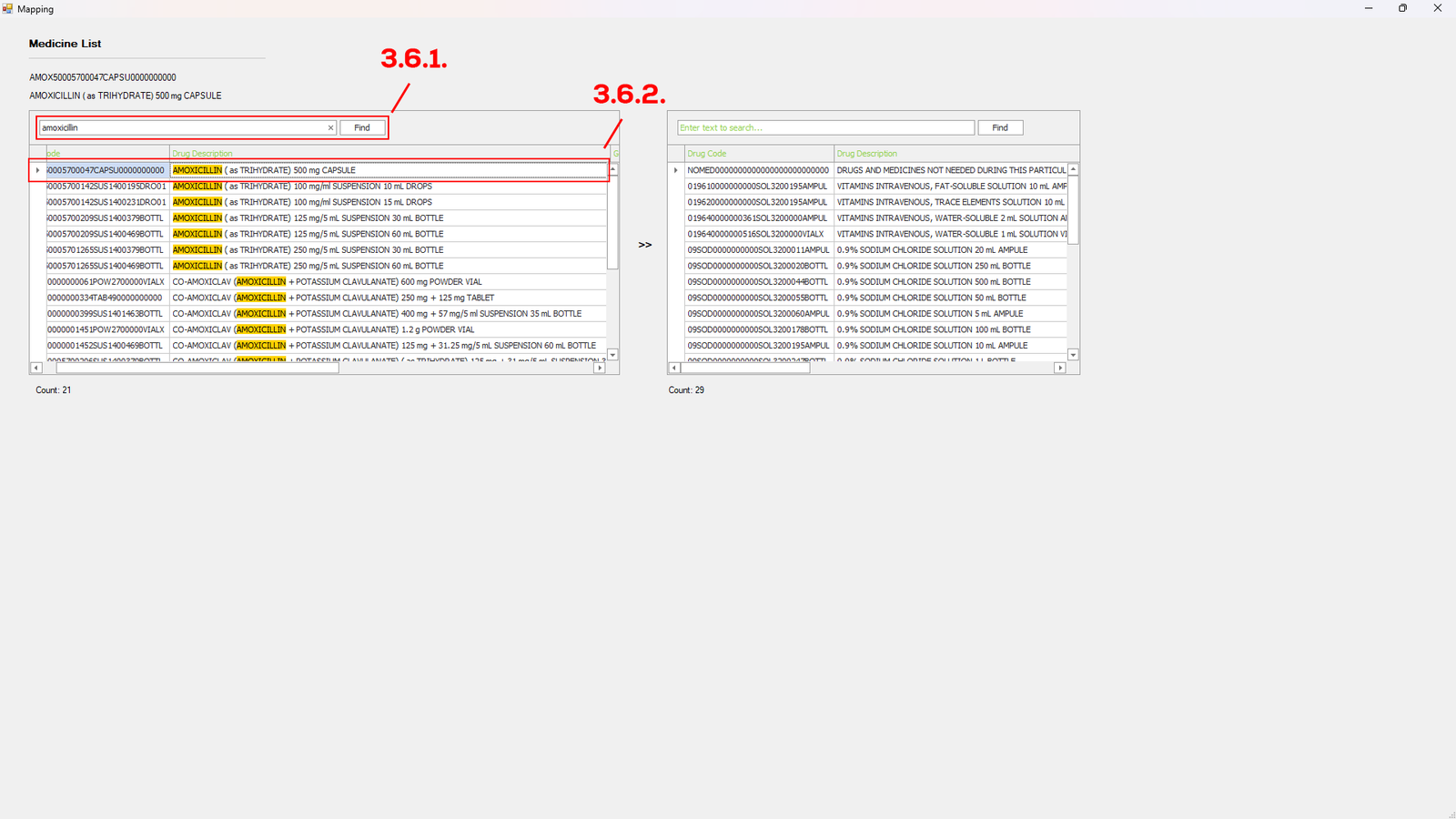
Task: Select Amoxicillin 100 mg/ml Suspension 10 mL Drops row
Action: 364,187
